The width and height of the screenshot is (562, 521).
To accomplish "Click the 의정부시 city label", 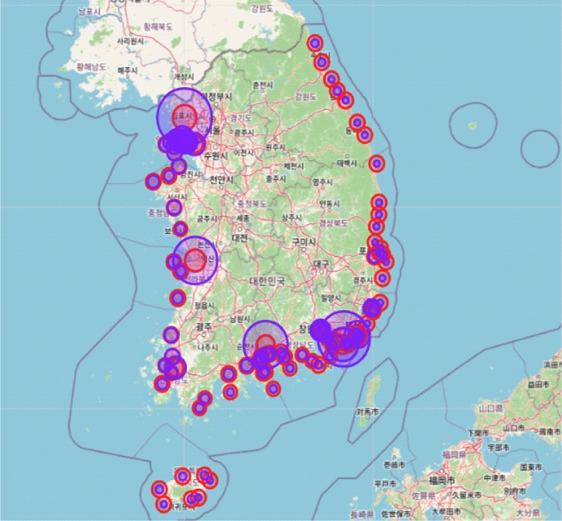I will [x=217, y=96].
